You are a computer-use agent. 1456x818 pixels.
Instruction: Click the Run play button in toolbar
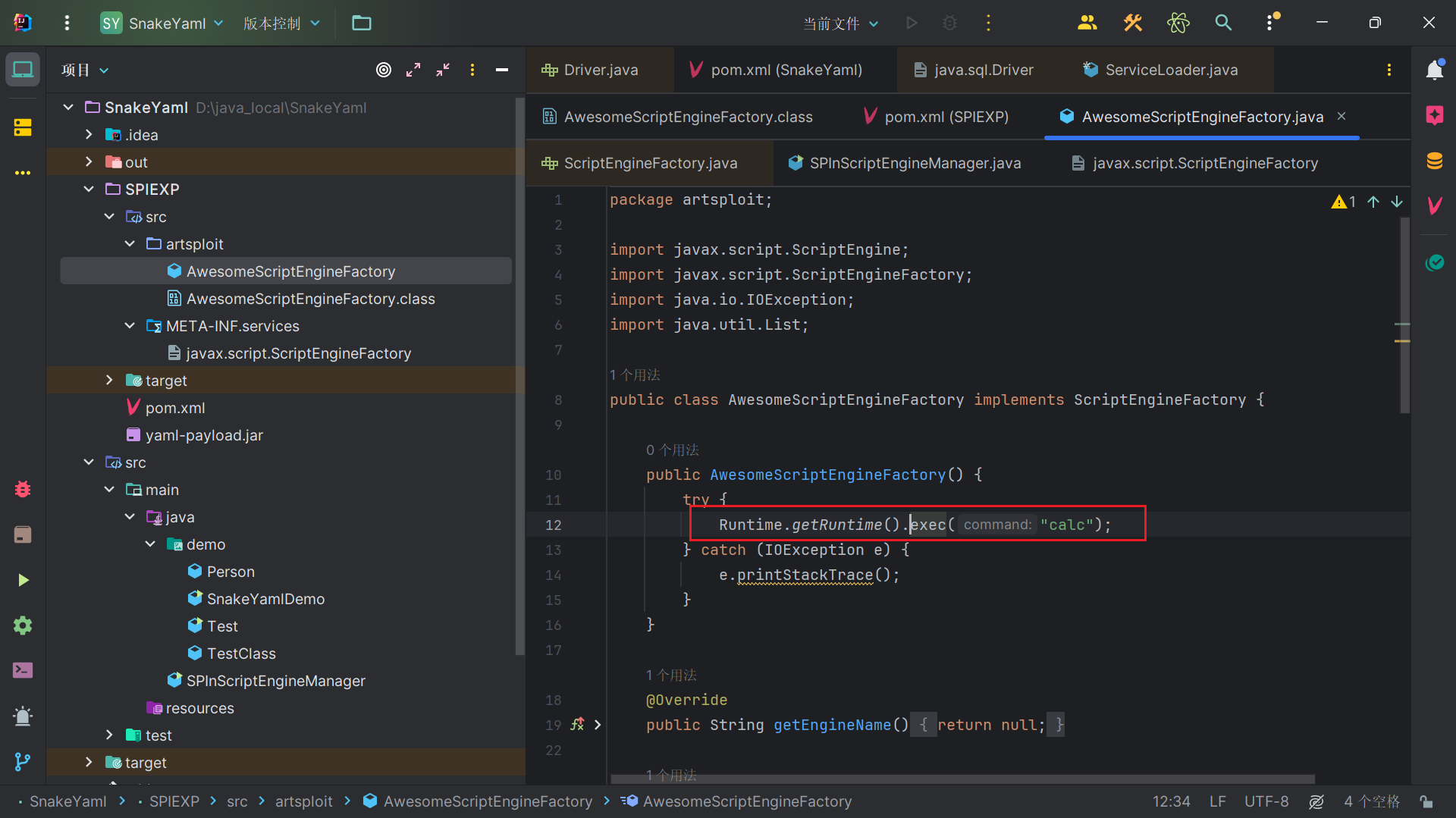coord(912,23)
